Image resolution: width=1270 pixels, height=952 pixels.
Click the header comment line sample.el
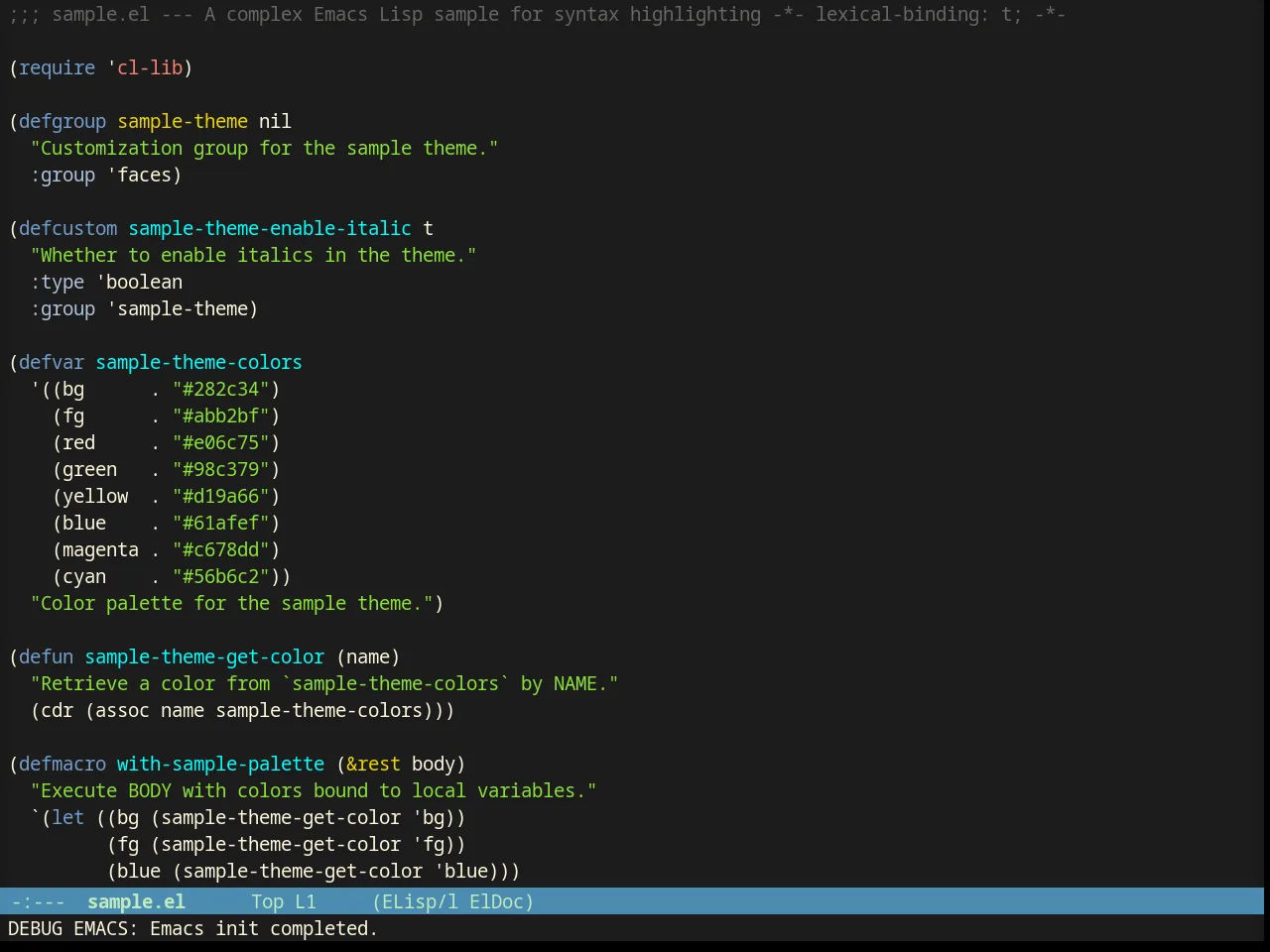[x=537, y=14]
